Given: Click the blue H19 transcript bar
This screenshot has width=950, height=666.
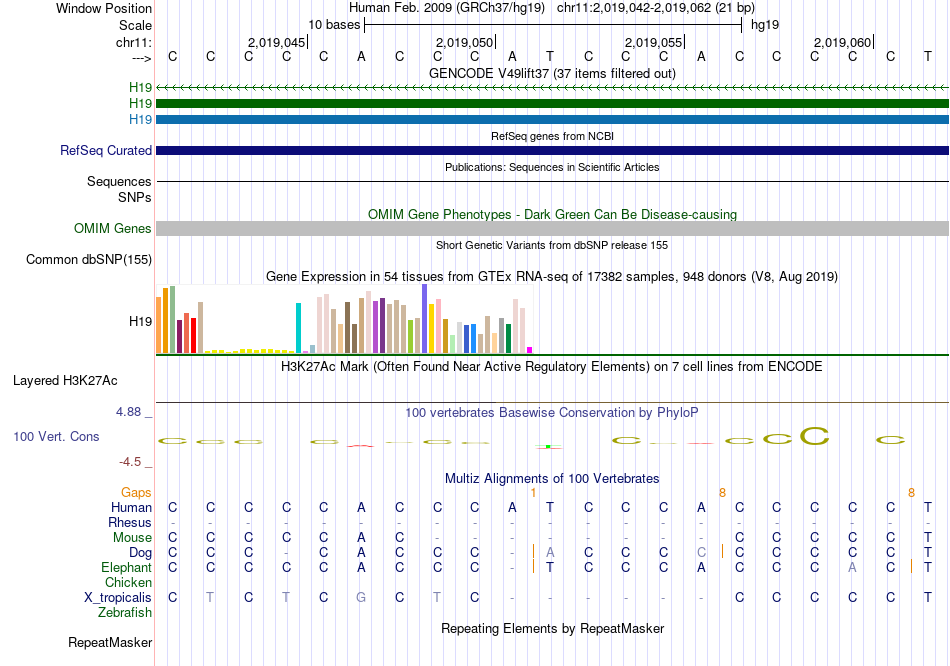Looking at the screenshot, I should (x=552, y=120).
